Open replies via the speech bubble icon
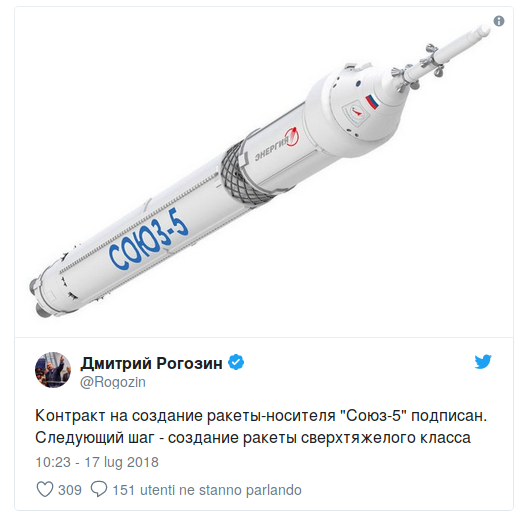Screen dimensions: 526x513 point(99,490)
